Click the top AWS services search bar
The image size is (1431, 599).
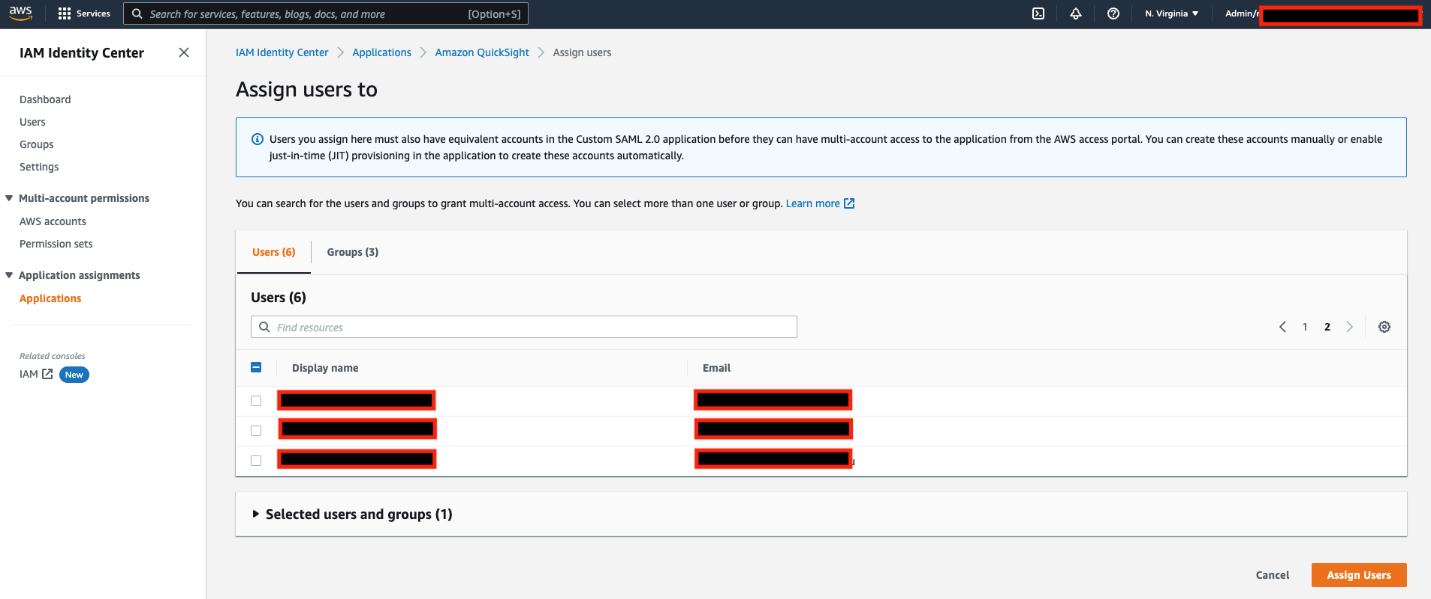point(326,14)
